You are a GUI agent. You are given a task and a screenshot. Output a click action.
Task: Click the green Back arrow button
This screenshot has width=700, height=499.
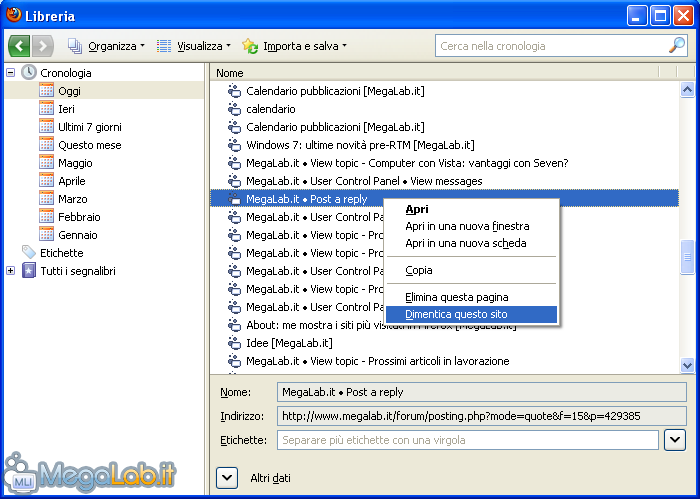pyautogui.click(x=19, y=46)
